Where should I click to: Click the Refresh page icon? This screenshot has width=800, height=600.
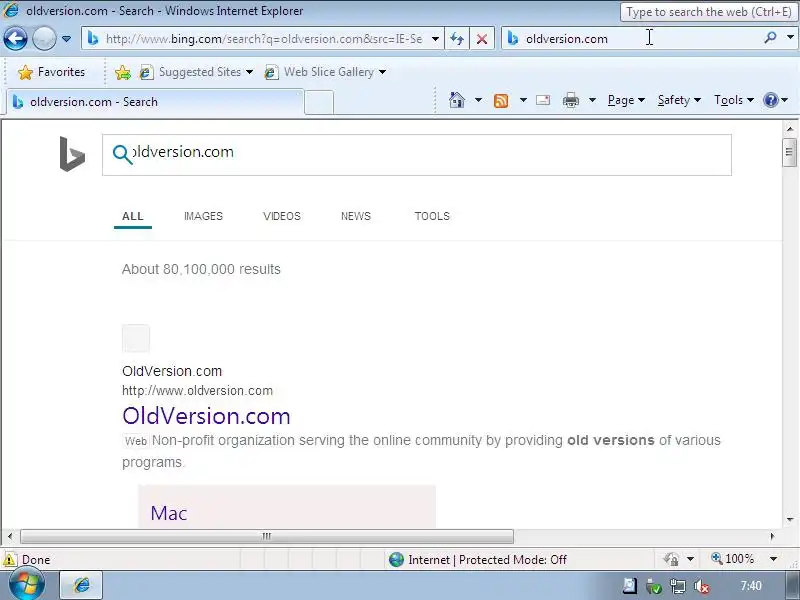point(457,39)
